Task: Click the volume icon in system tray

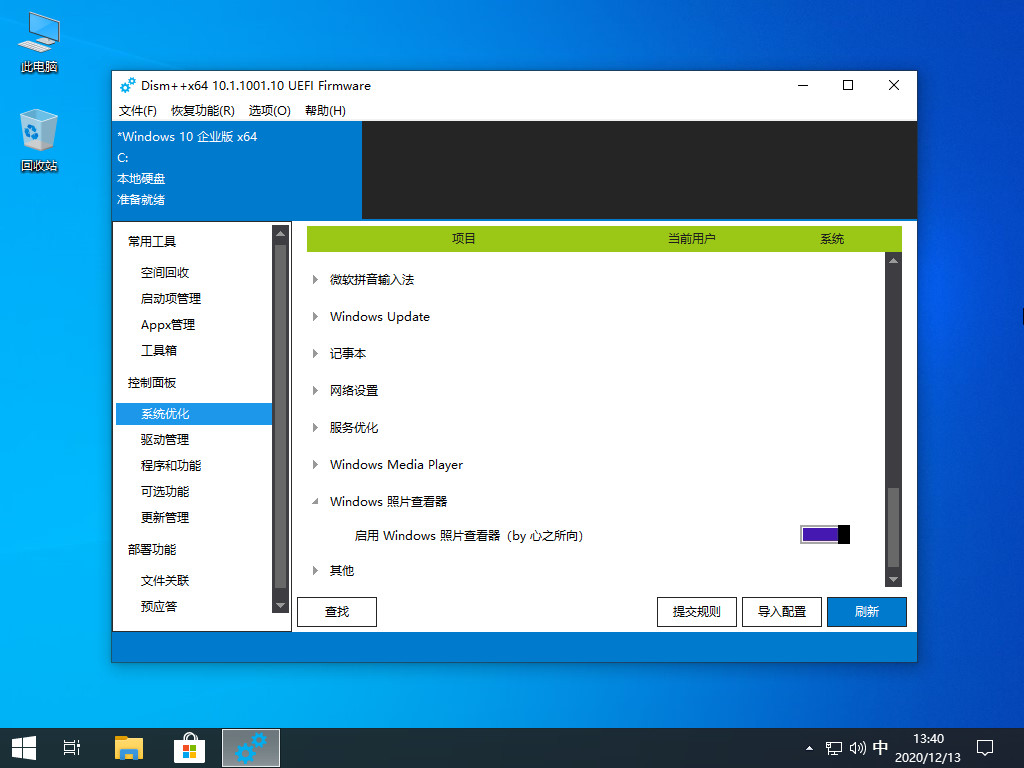Action: click(x=855, y=747)
